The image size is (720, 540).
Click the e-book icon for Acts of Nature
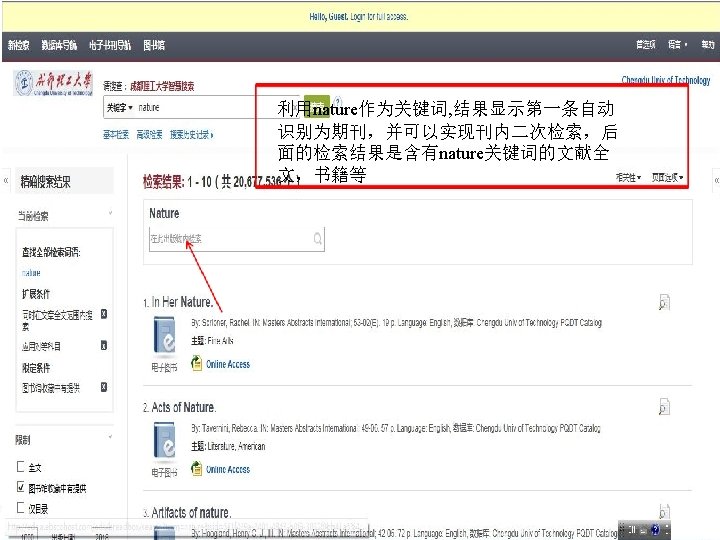tap(165, 441)
